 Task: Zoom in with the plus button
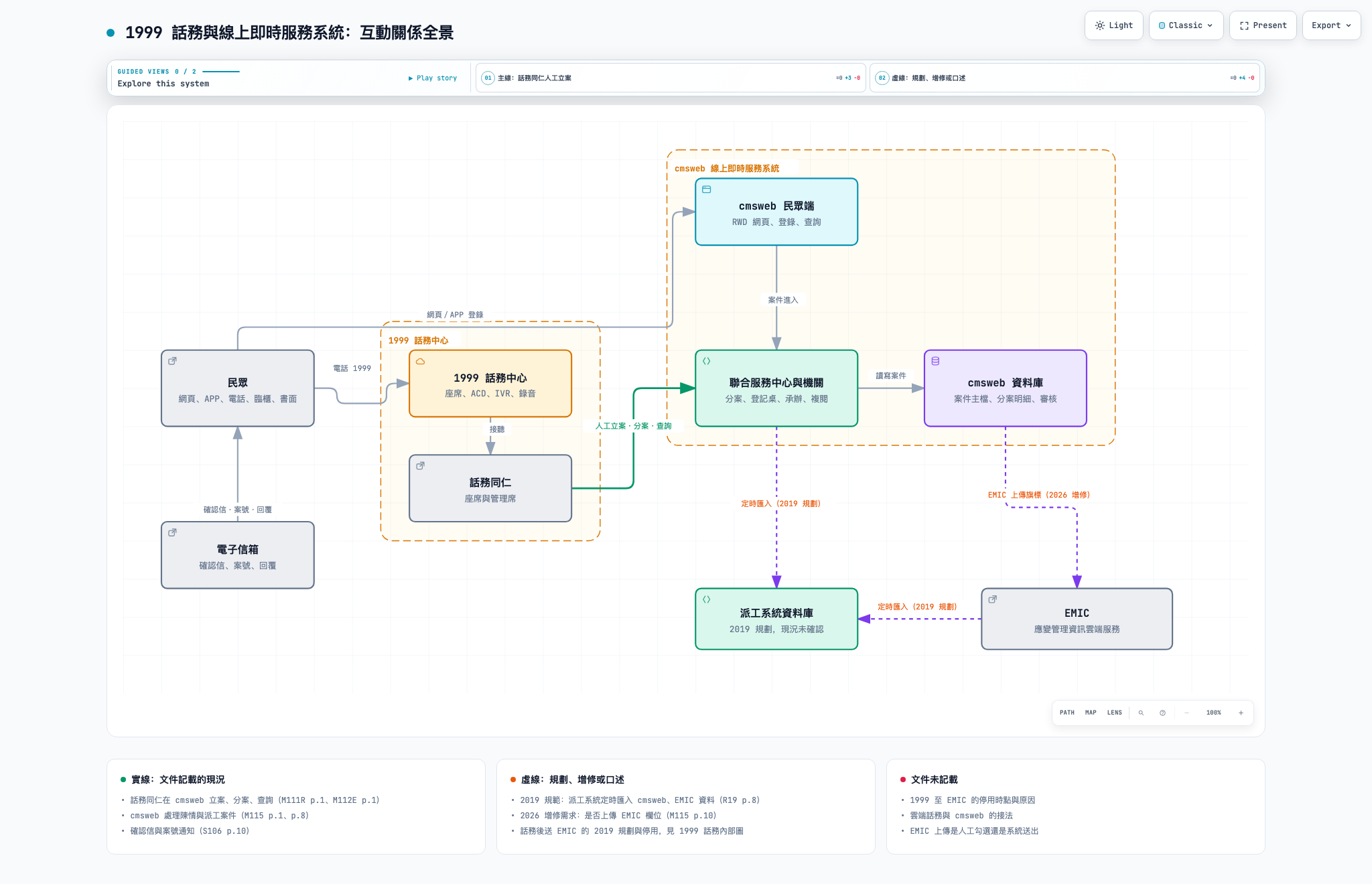1241,713
